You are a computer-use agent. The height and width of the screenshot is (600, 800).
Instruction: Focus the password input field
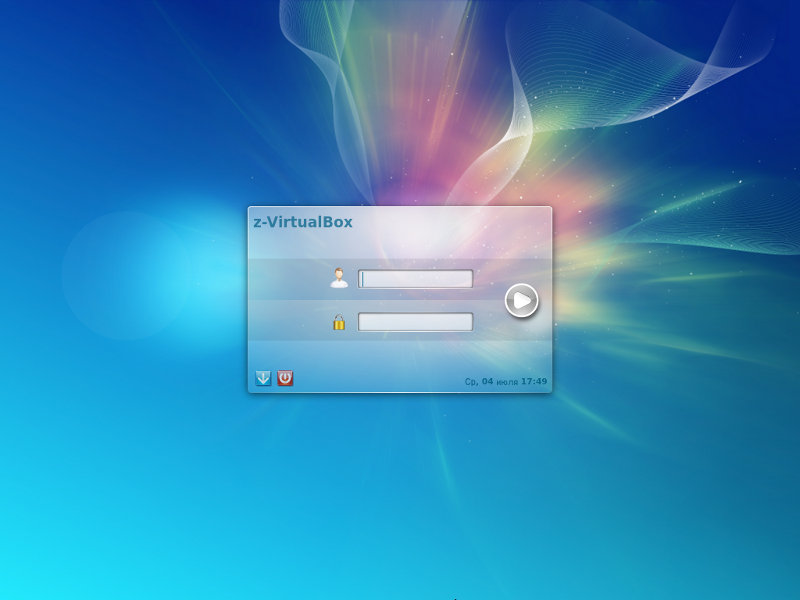pos(415,322)
